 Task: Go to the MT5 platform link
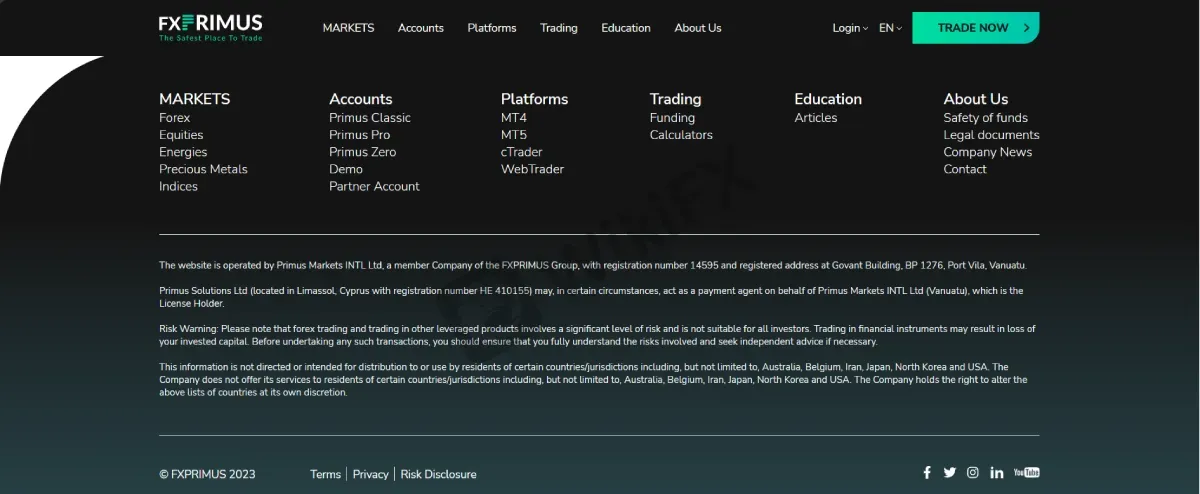pos(514,135)
